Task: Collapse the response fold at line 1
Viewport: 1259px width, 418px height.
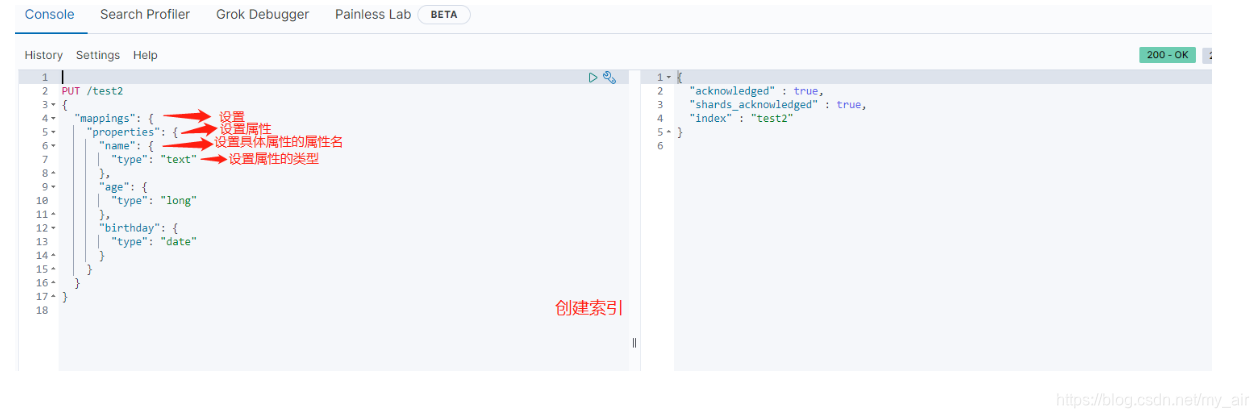Action: (669, 77)
